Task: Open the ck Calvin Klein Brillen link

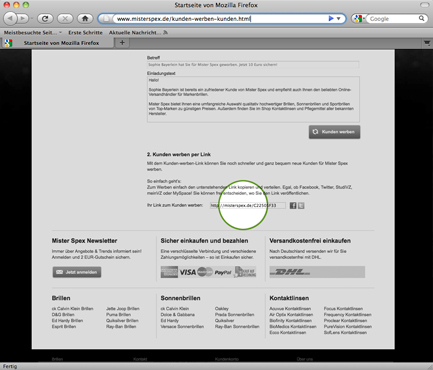Action: point(72,308)
